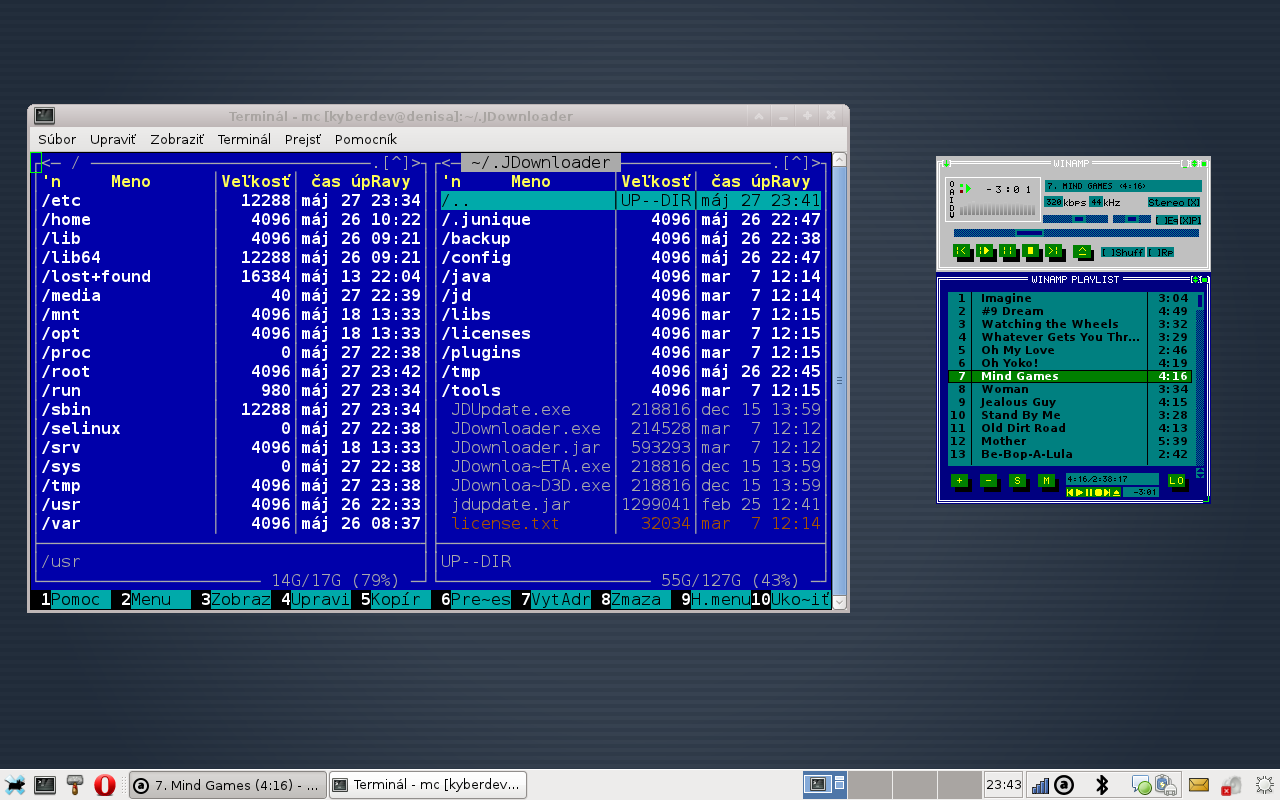Click Winamp's play button
This screenshot has height=800, width=1280.
[x=984, y=250]
